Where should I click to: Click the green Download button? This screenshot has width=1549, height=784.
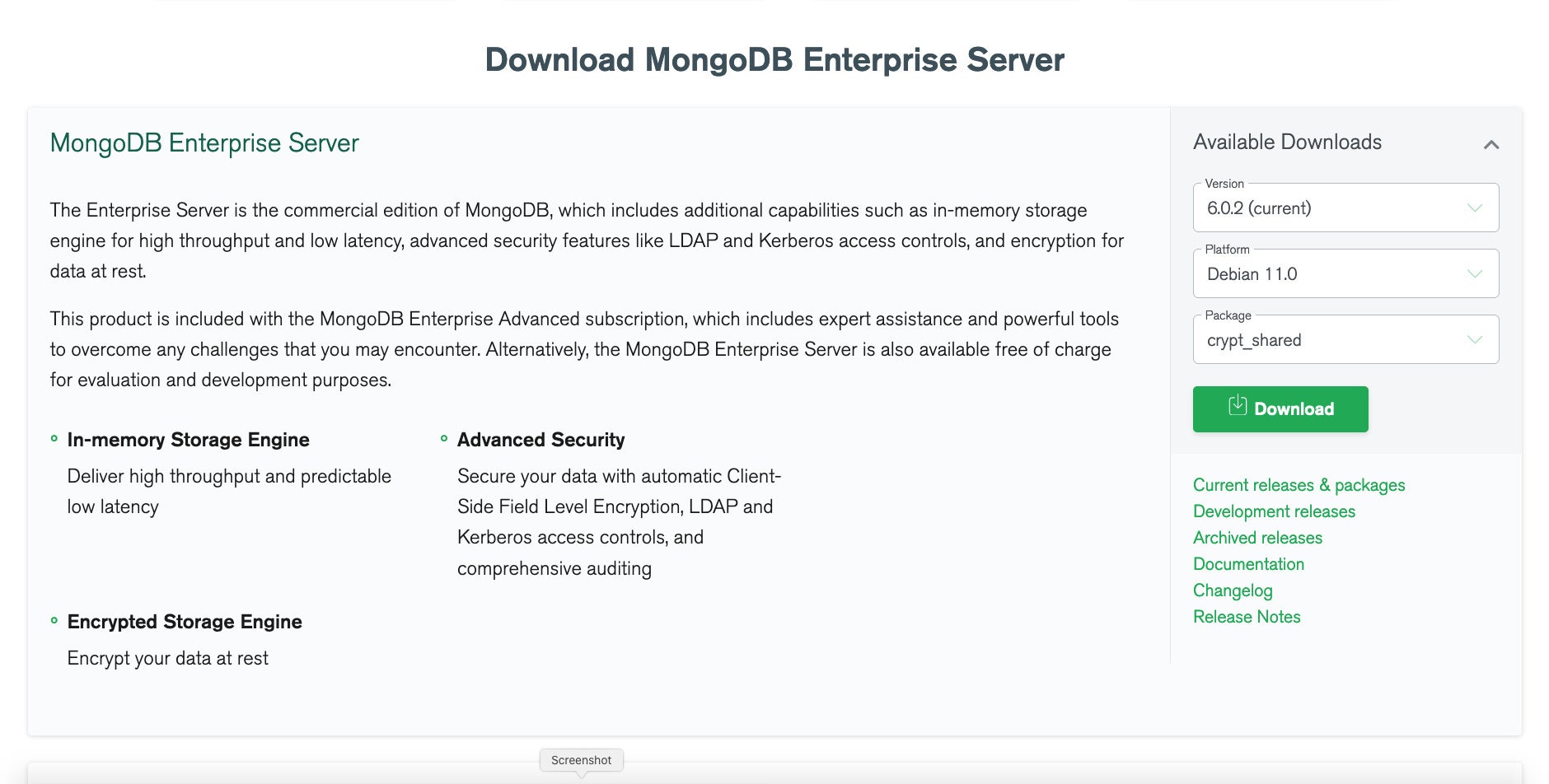coord(1280,409)
